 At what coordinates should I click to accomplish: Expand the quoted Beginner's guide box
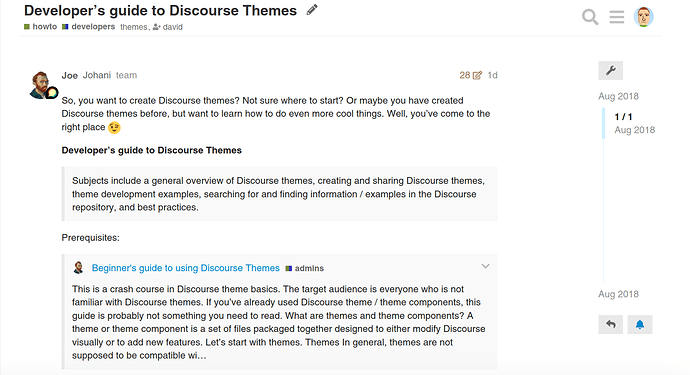[485, 266]
